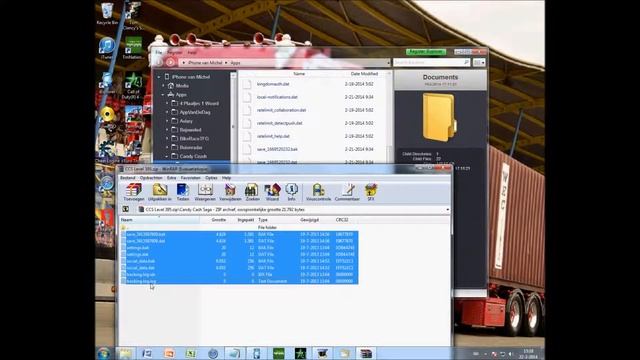Click the back arrow button in iPhone browser window
The width and height of the screenshot is (640, 360).
[159, 62]
